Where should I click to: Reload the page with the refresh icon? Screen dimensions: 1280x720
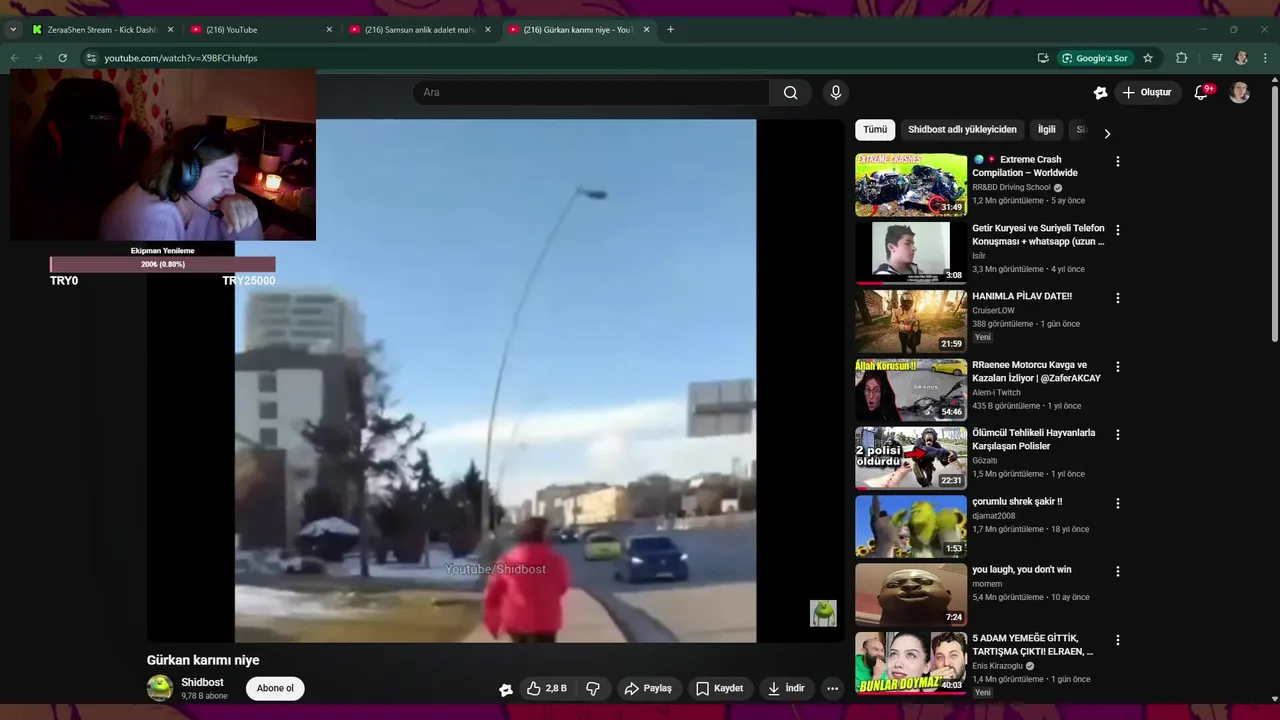click(x=62, y=58)
